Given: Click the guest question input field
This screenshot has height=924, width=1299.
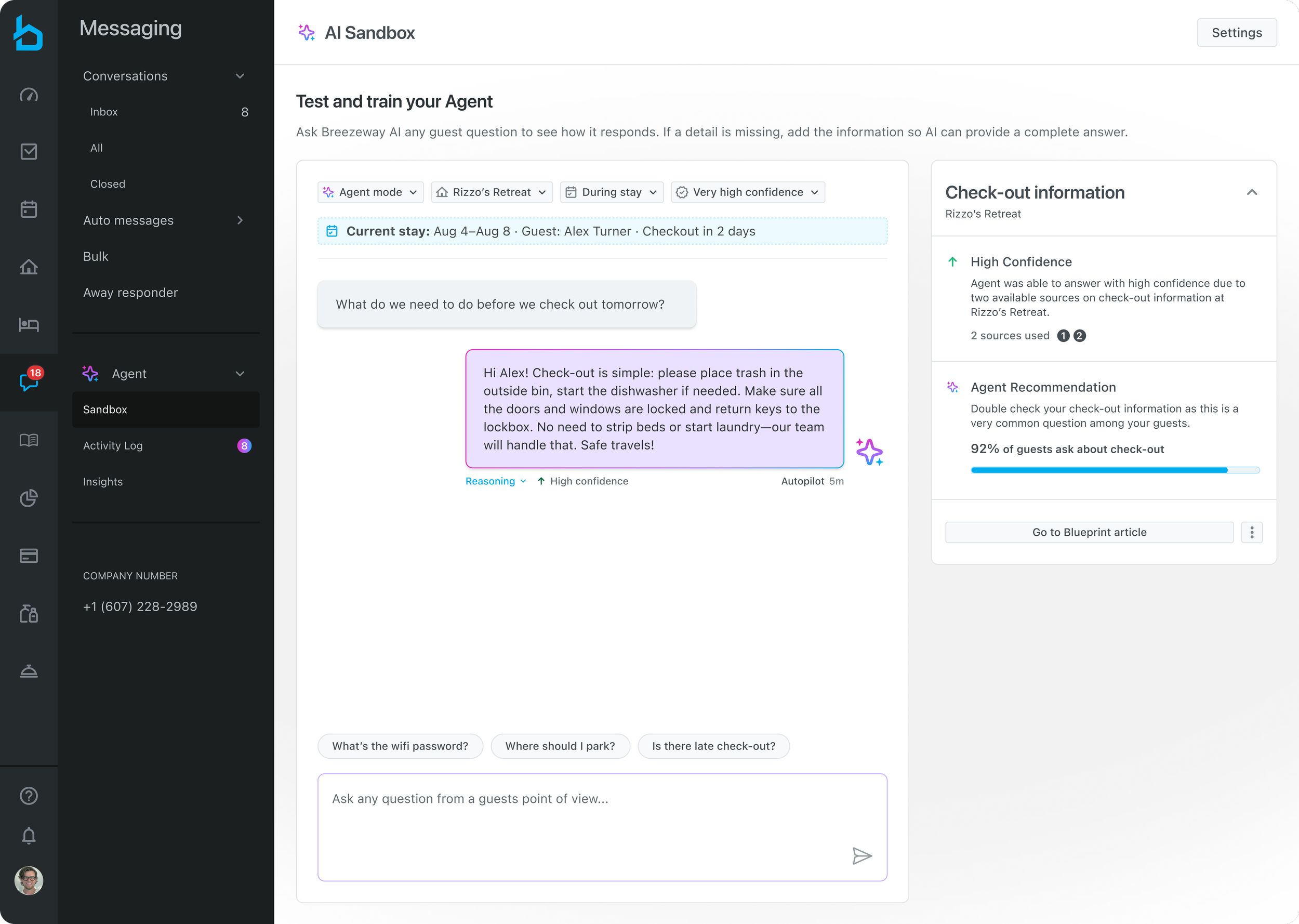Looking at the screenshot, I should coord(602,827).
